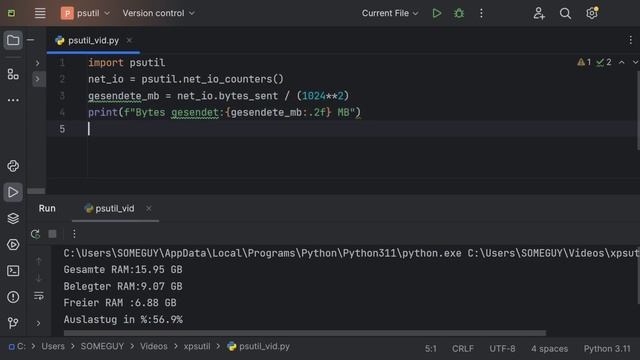640x360 pixels.
Task: Close the psutil_vid run tab
Action: 149,209
